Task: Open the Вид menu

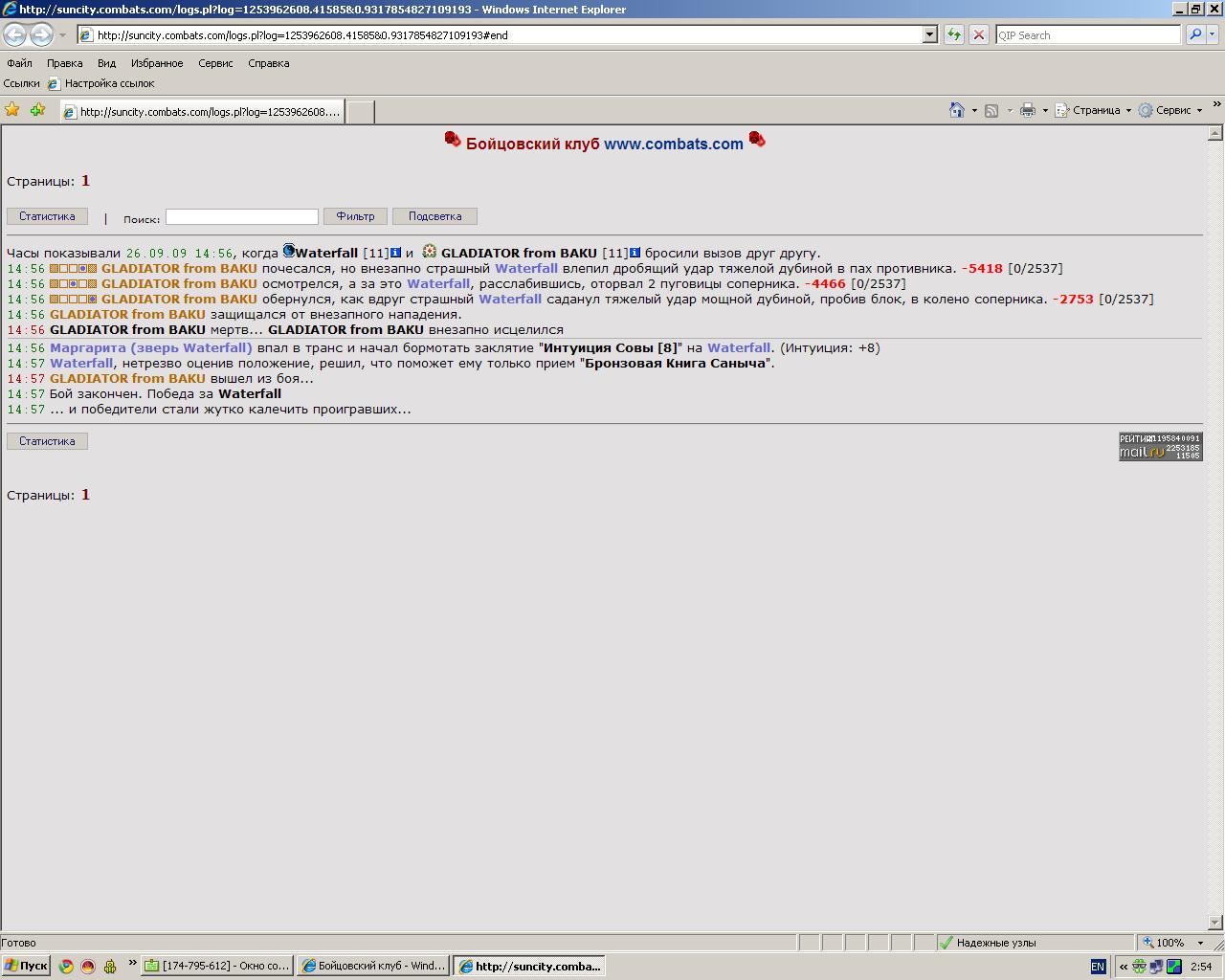Action: [x=106, y=63]
